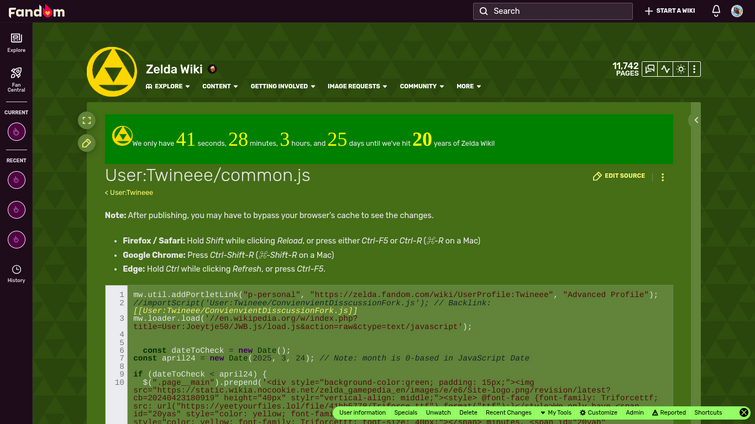This screenshot has width=755, height=424.
Task: Open the History clock icon
Action: pos(16,273)
